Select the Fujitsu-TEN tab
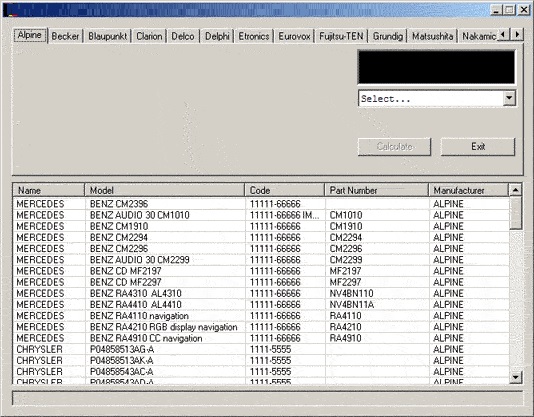 click(341, 36)
